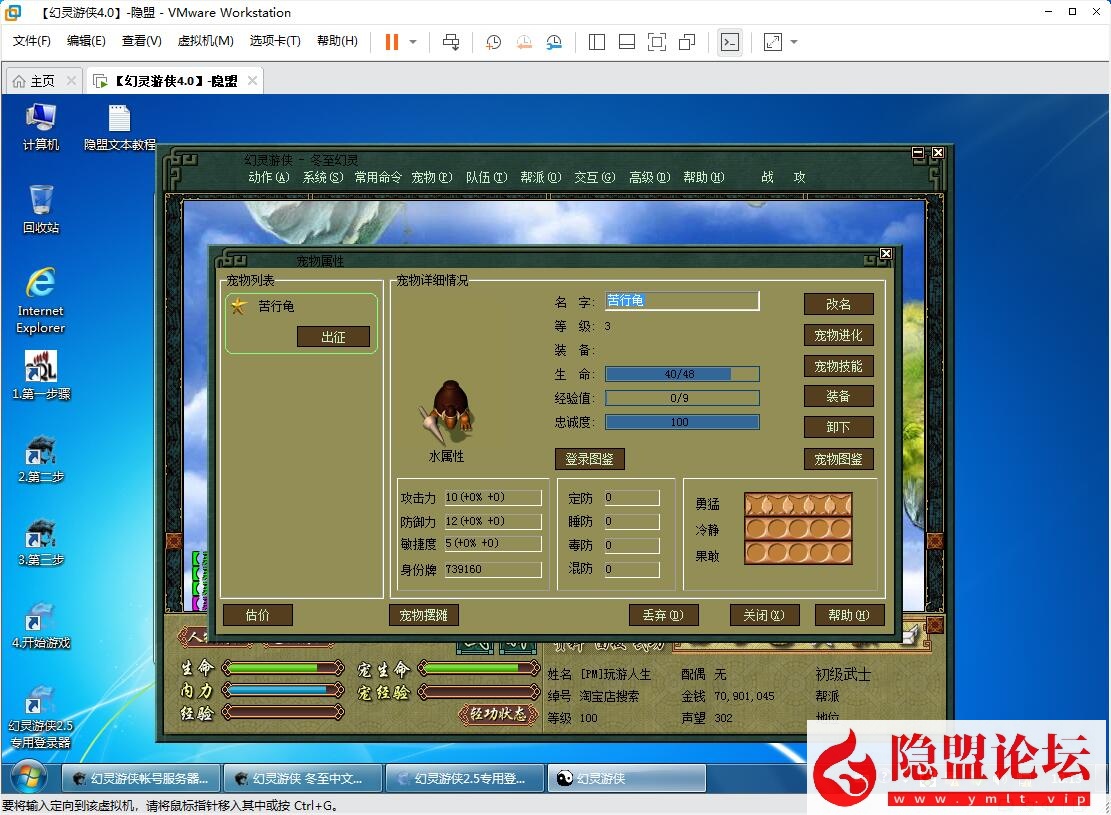Open the fullscreen options dropdown arrow
Image resolution: width=1111 pixels, height=815 pixels.
pos(794,42)
